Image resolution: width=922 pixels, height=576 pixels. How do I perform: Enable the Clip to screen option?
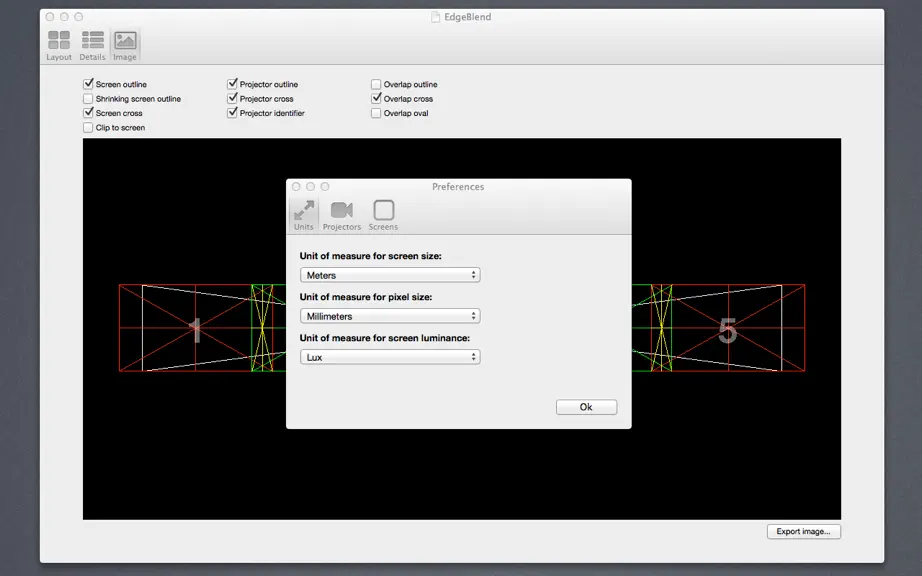(88, 128)
